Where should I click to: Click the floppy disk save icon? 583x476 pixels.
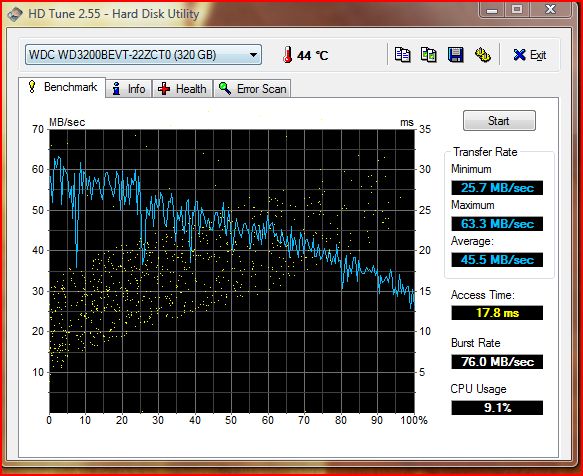pos(455,55)
